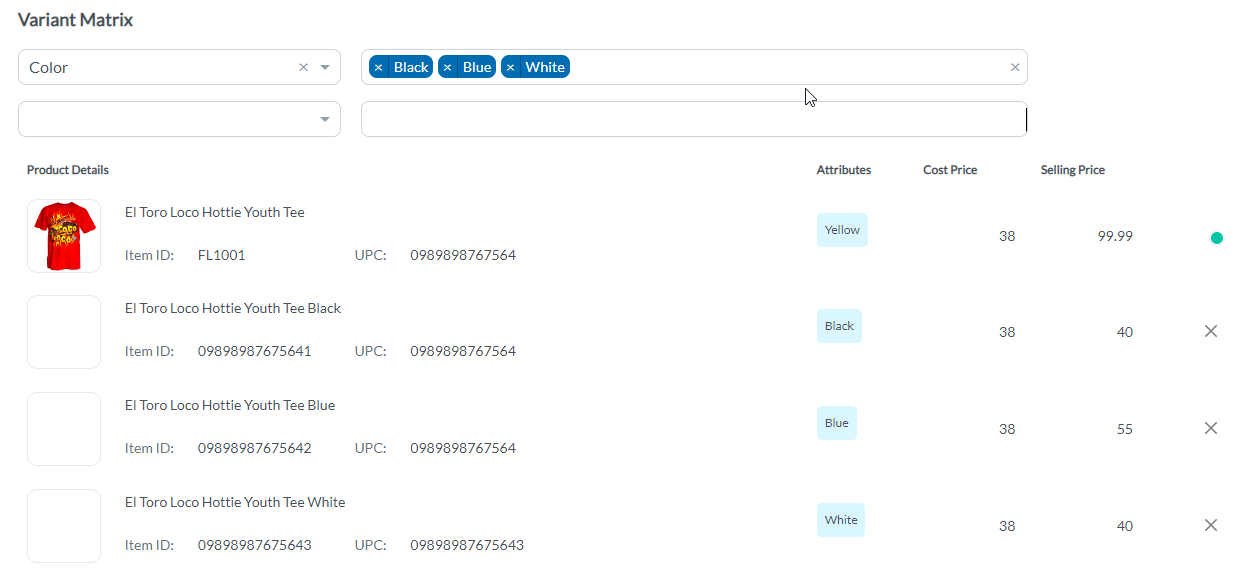
Task: Toggle the green status indicator dot
Action: (1217, 238)
